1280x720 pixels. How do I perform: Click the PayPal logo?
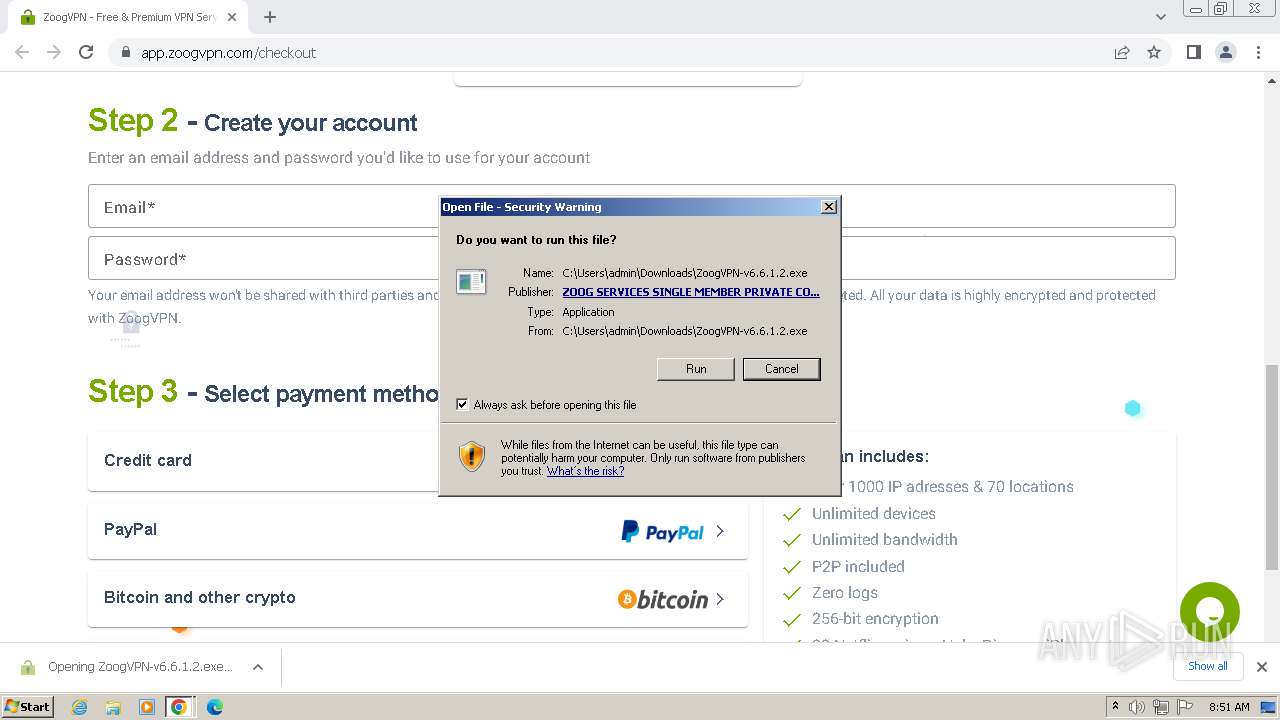pos(662,531)
